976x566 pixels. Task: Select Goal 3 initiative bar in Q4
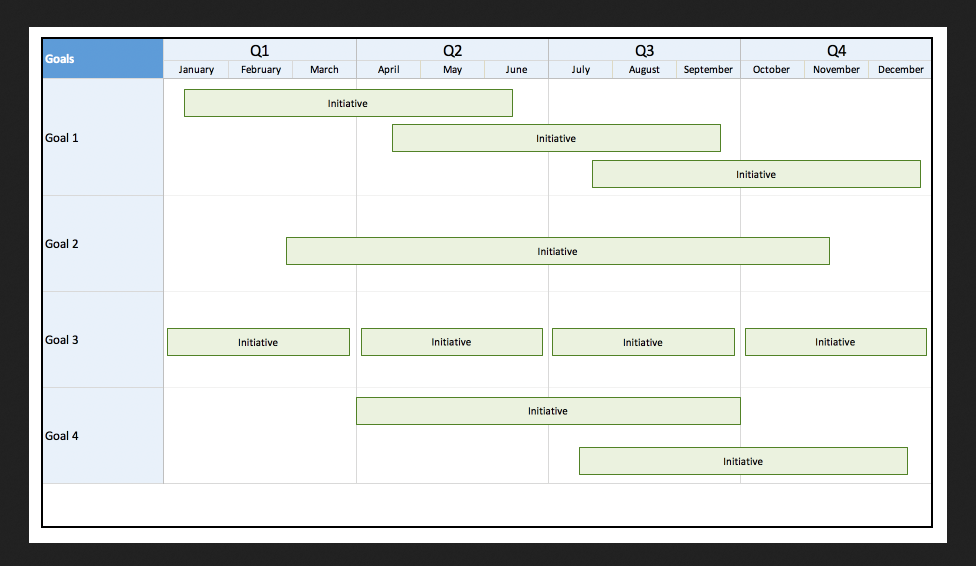[x=835, y=342]
